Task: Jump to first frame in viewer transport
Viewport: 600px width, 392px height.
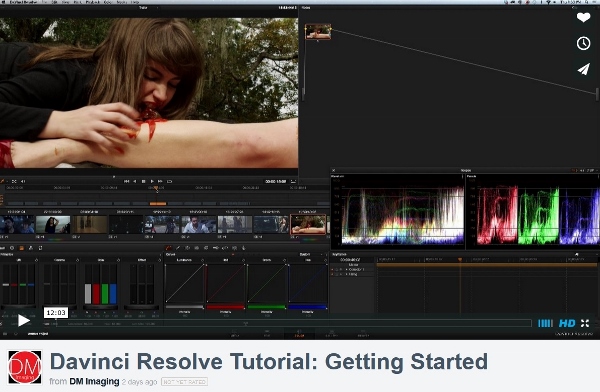Action: point(126,181)
